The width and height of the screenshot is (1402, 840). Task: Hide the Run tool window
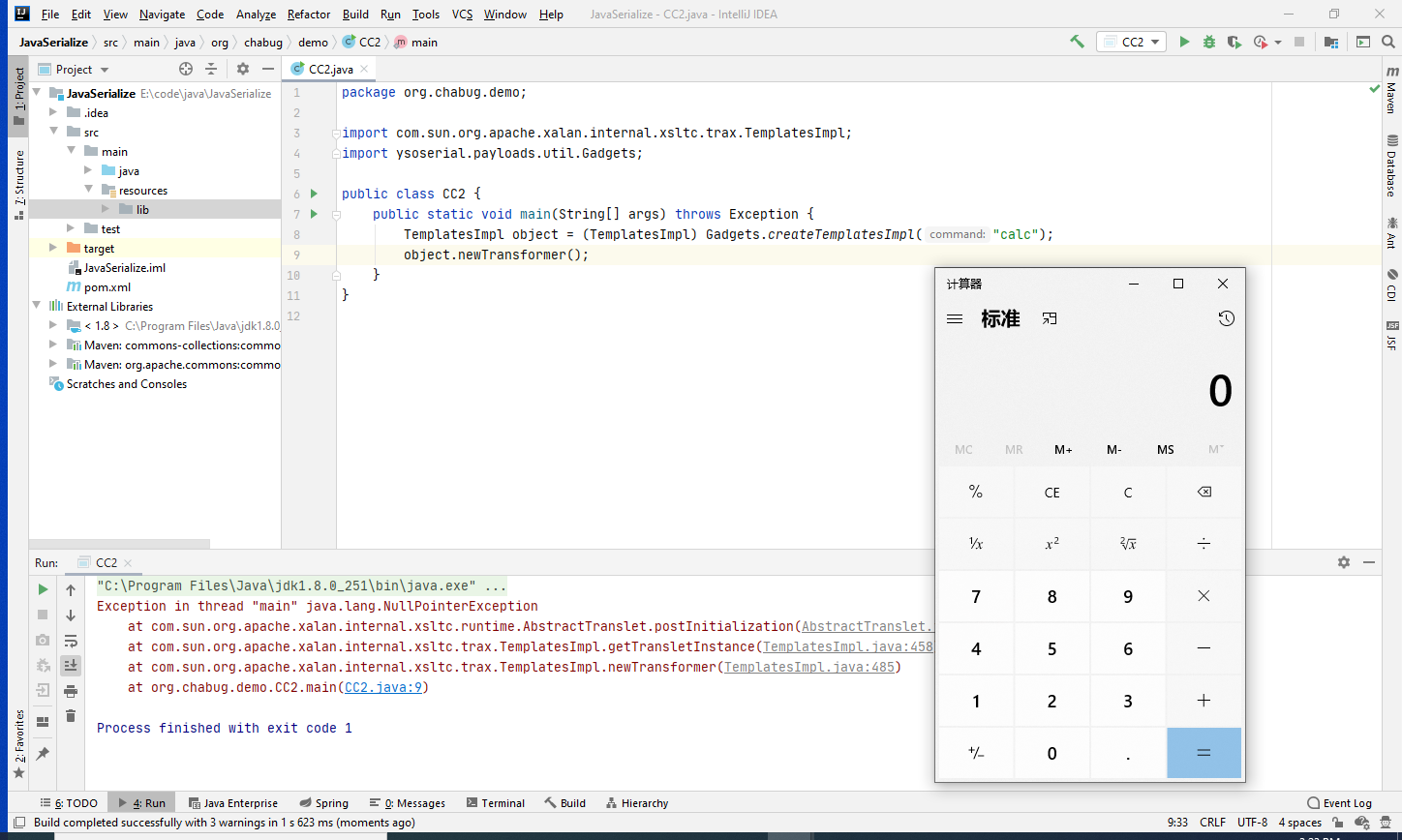pyautogui.click(x=1369, y=562)
